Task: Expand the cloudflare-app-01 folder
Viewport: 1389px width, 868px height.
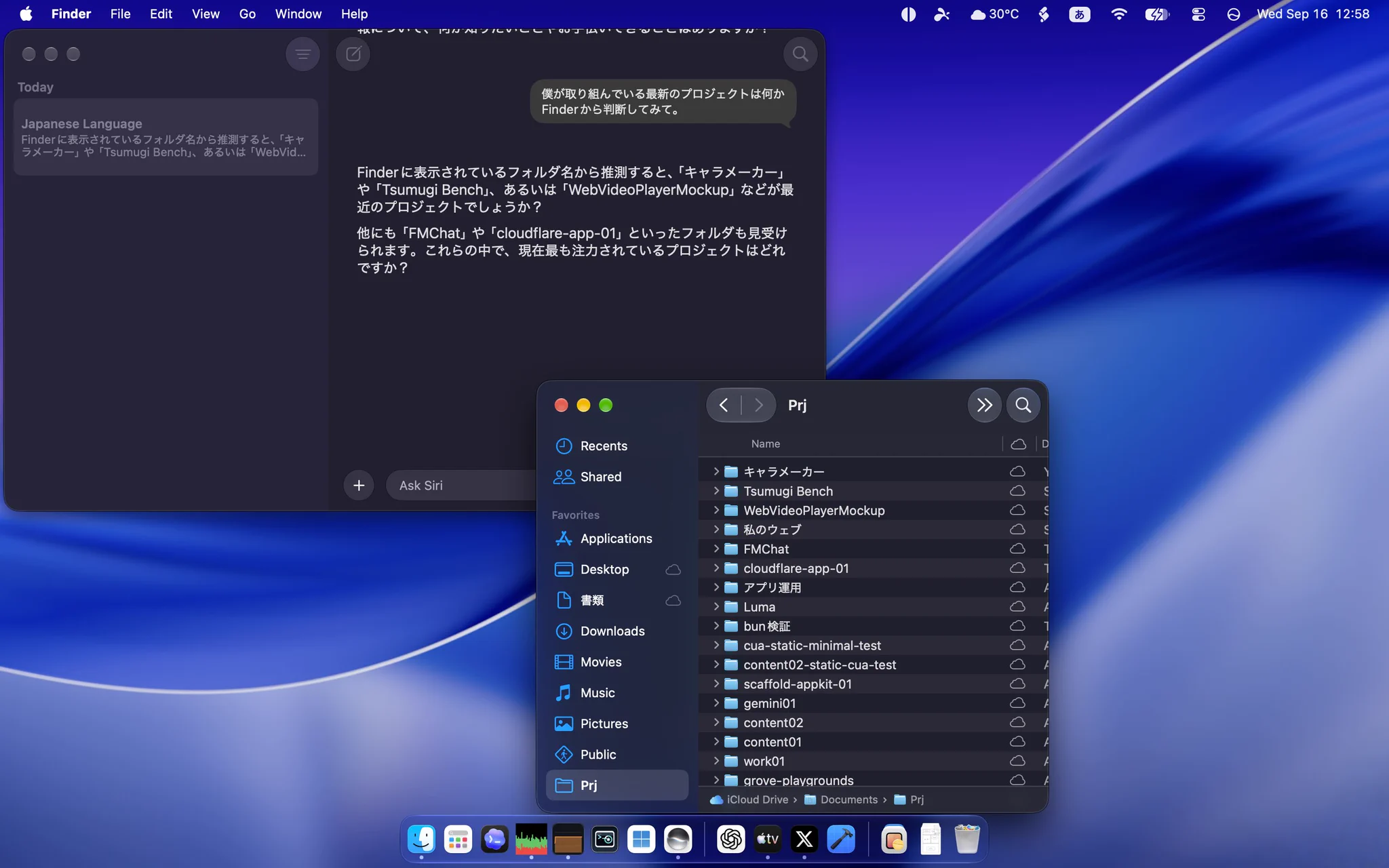Action: 716,568
